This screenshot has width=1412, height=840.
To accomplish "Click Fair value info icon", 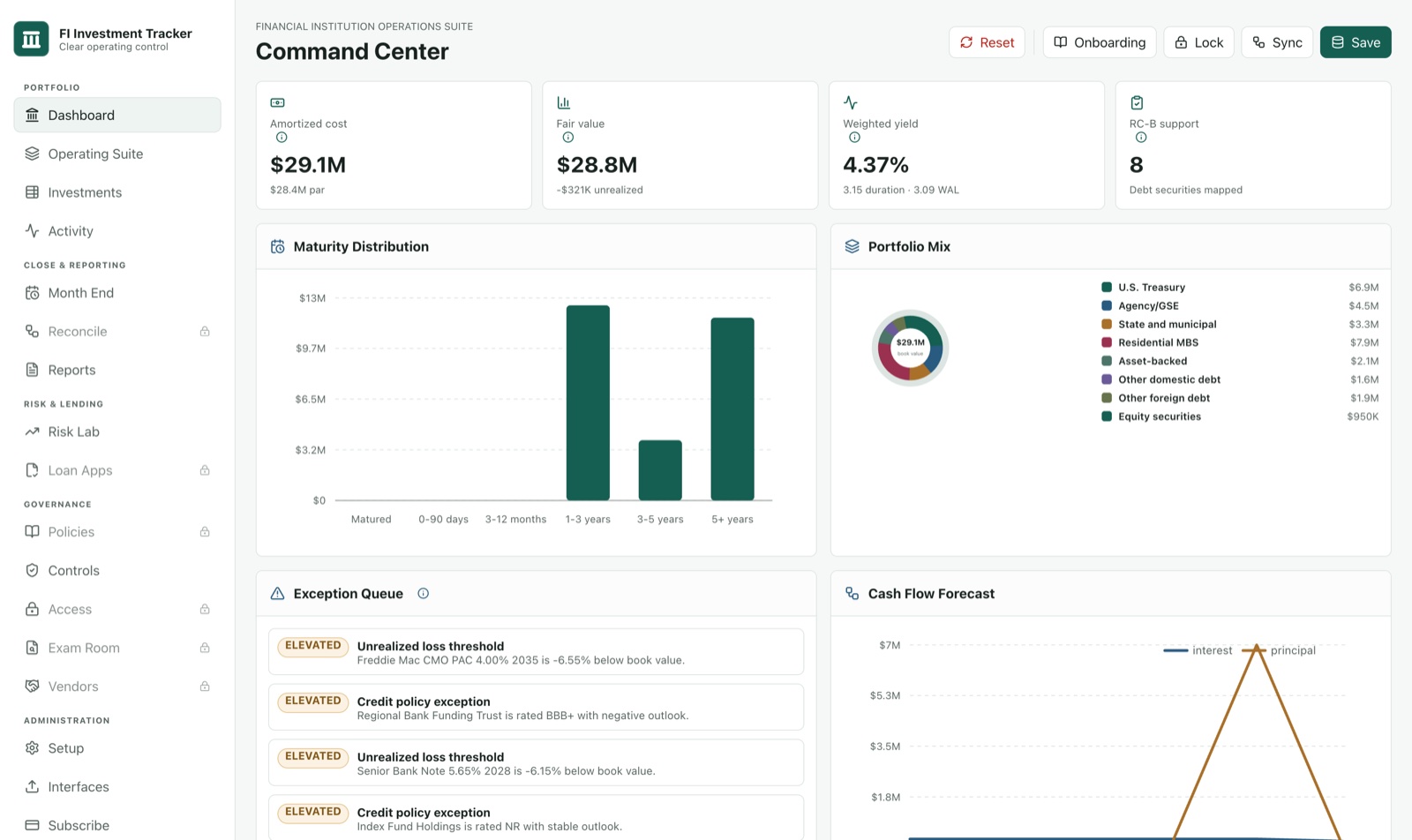I will (568, 138).
